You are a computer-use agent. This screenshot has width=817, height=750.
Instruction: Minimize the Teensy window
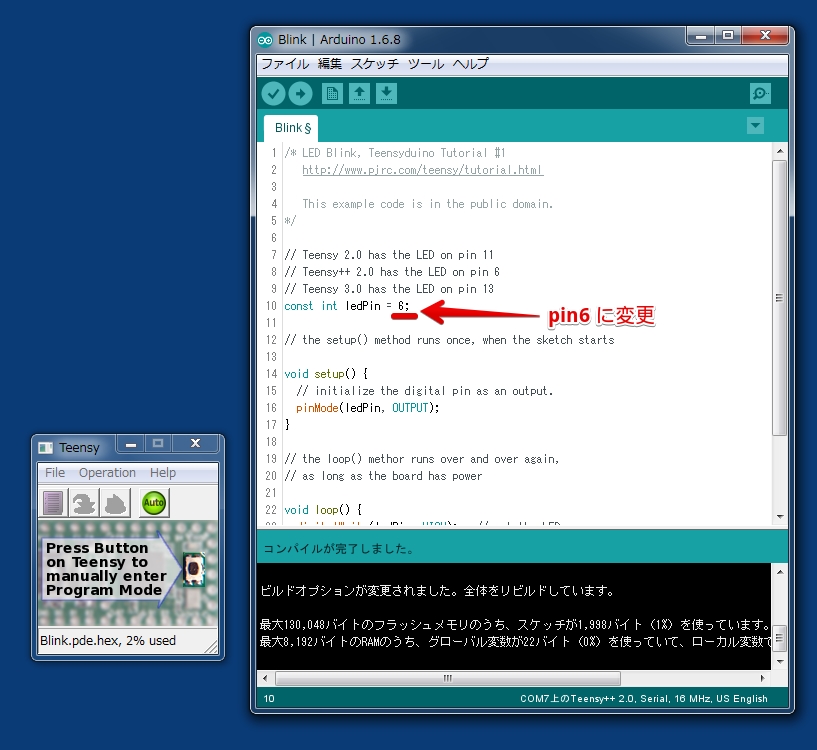131,444
